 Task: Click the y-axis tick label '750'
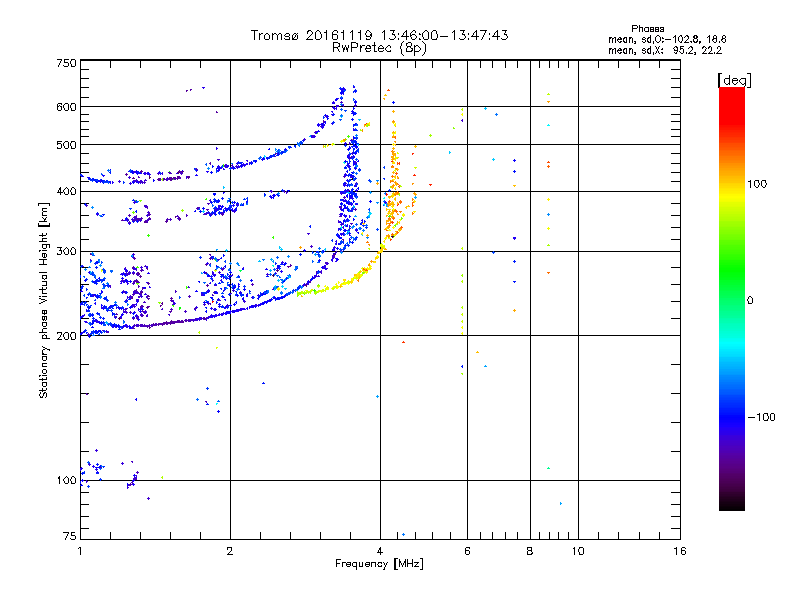[x=66, y=63]
